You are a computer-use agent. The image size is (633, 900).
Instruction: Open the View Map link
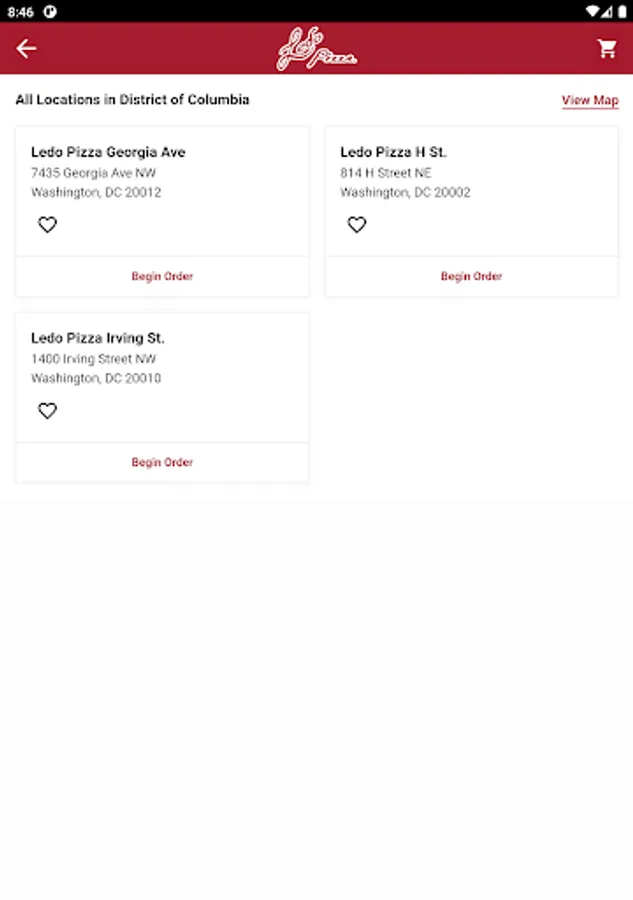590,101
